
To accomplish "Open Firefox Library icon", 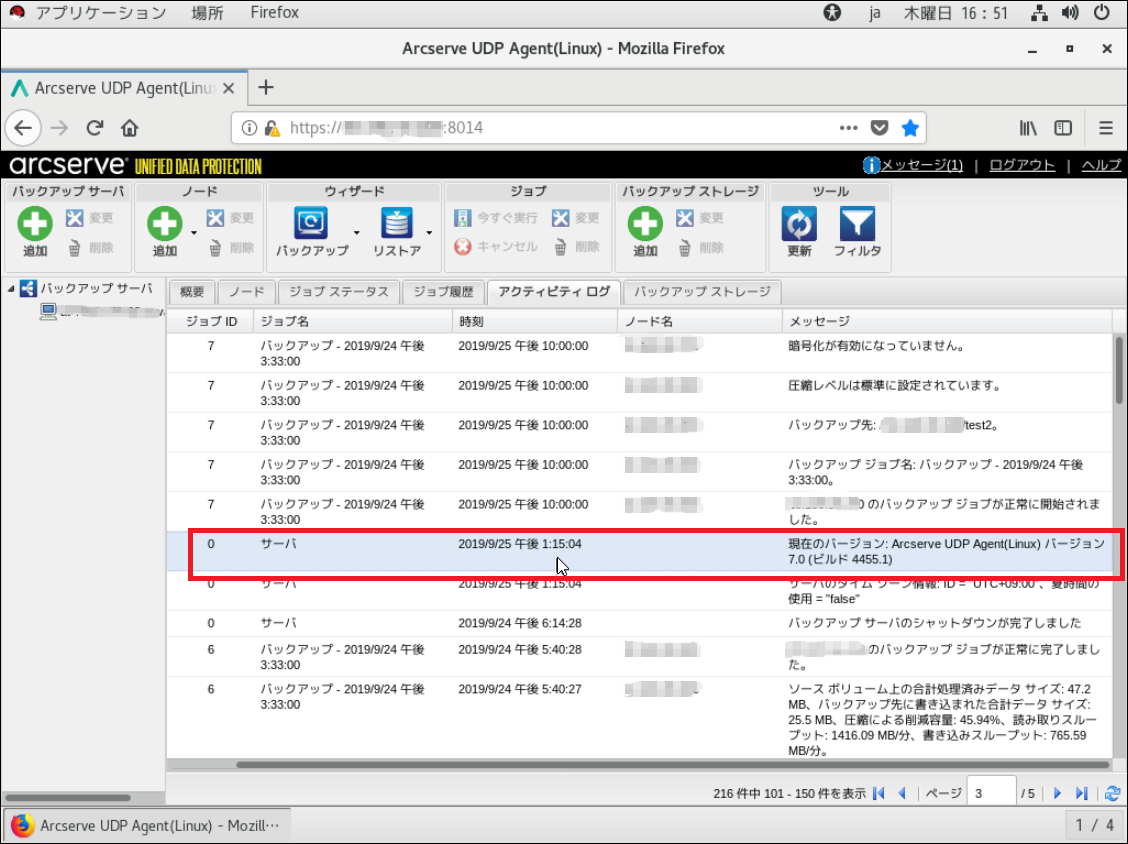I will (1028, 128).
